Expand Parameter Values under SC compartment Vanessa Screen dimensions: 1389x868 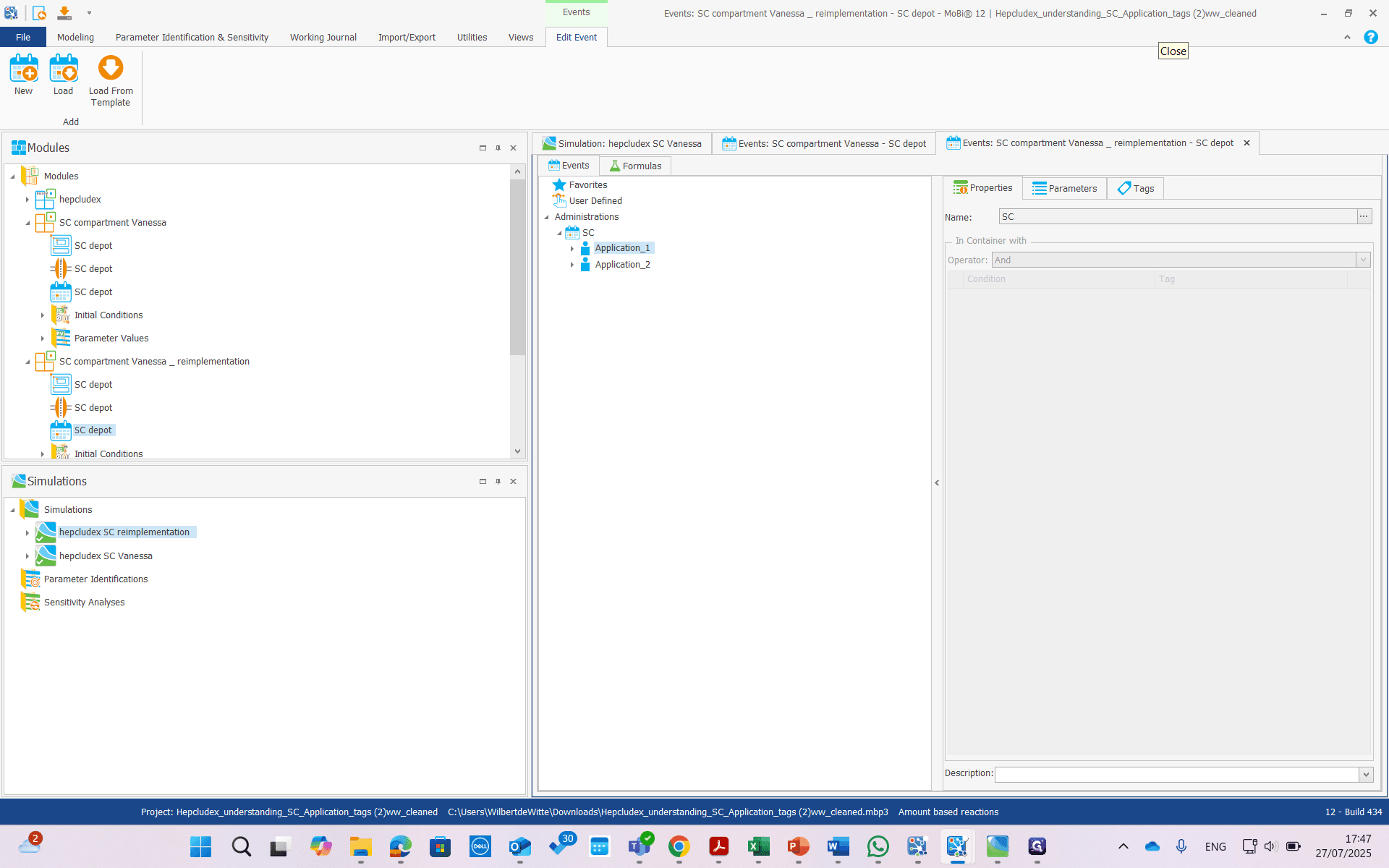(x=43, y=339)
